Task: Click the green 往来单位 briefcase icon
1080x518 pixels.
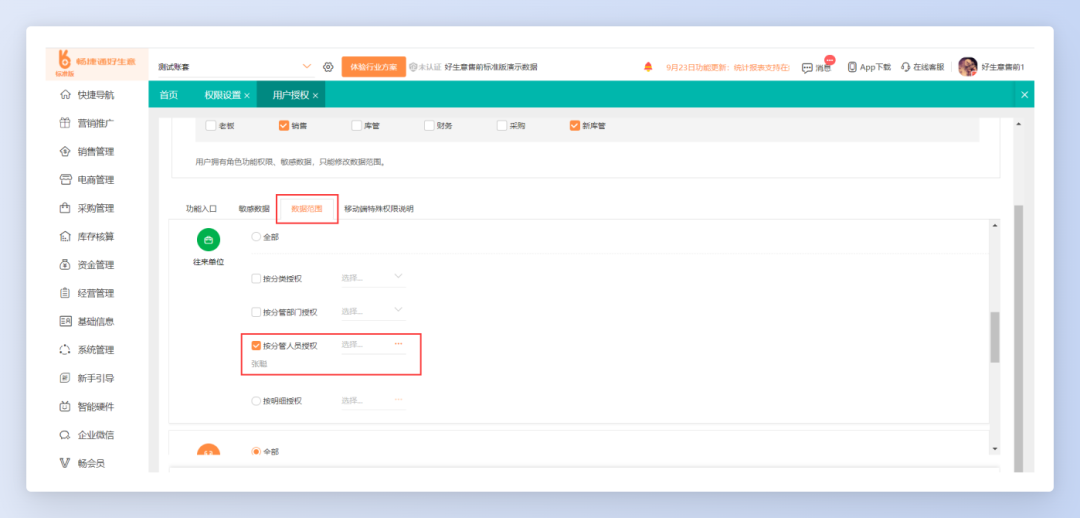Action: point(209,240)
